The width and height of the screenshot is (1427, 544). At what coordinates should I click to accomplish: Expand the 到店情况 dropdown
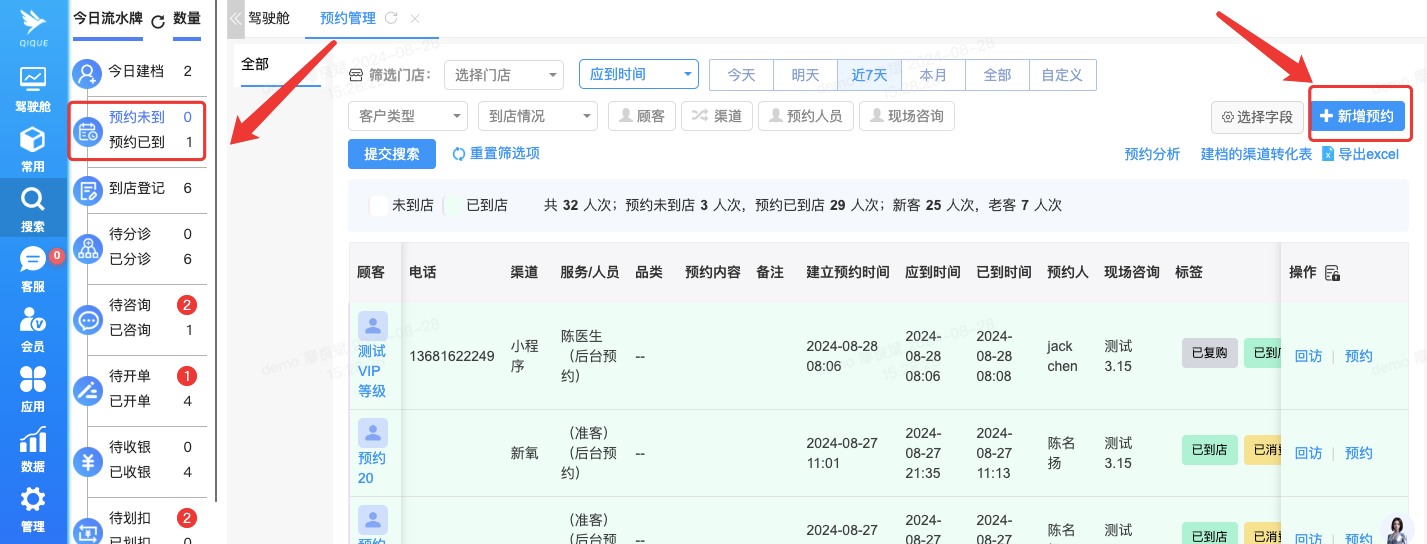tap(537, 116)
